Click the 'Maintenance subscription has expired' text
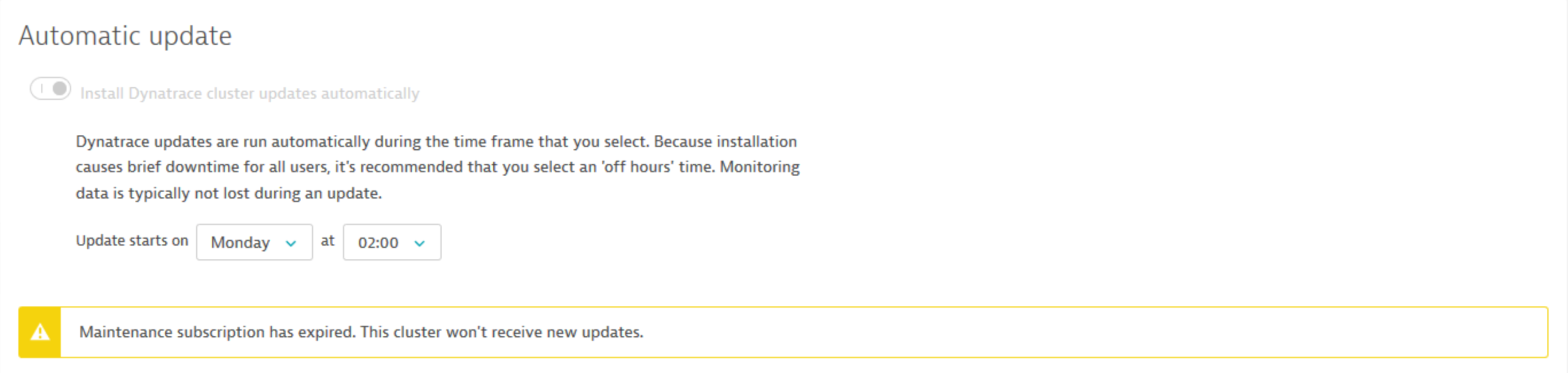The image size is (1568, 373). [217, 332]
